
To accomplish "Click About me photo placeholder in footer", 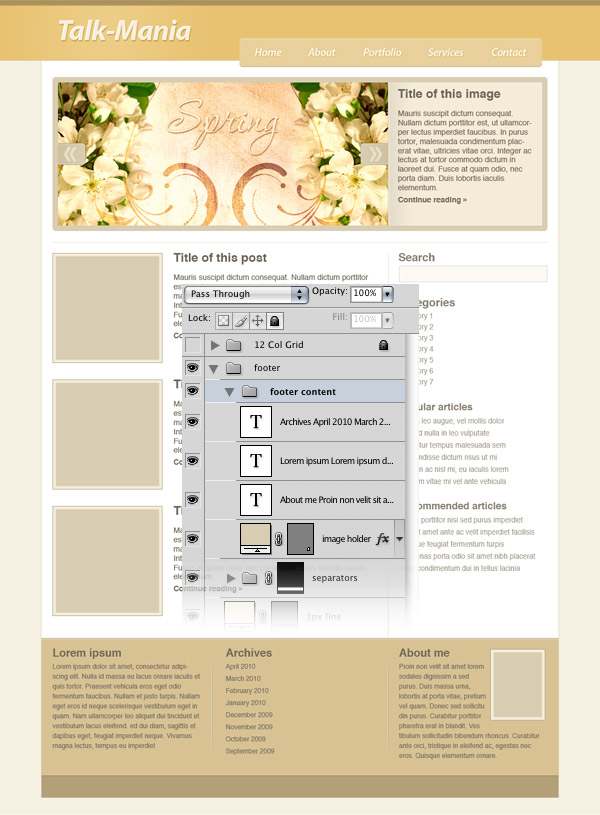I will [x=518, y=685].
